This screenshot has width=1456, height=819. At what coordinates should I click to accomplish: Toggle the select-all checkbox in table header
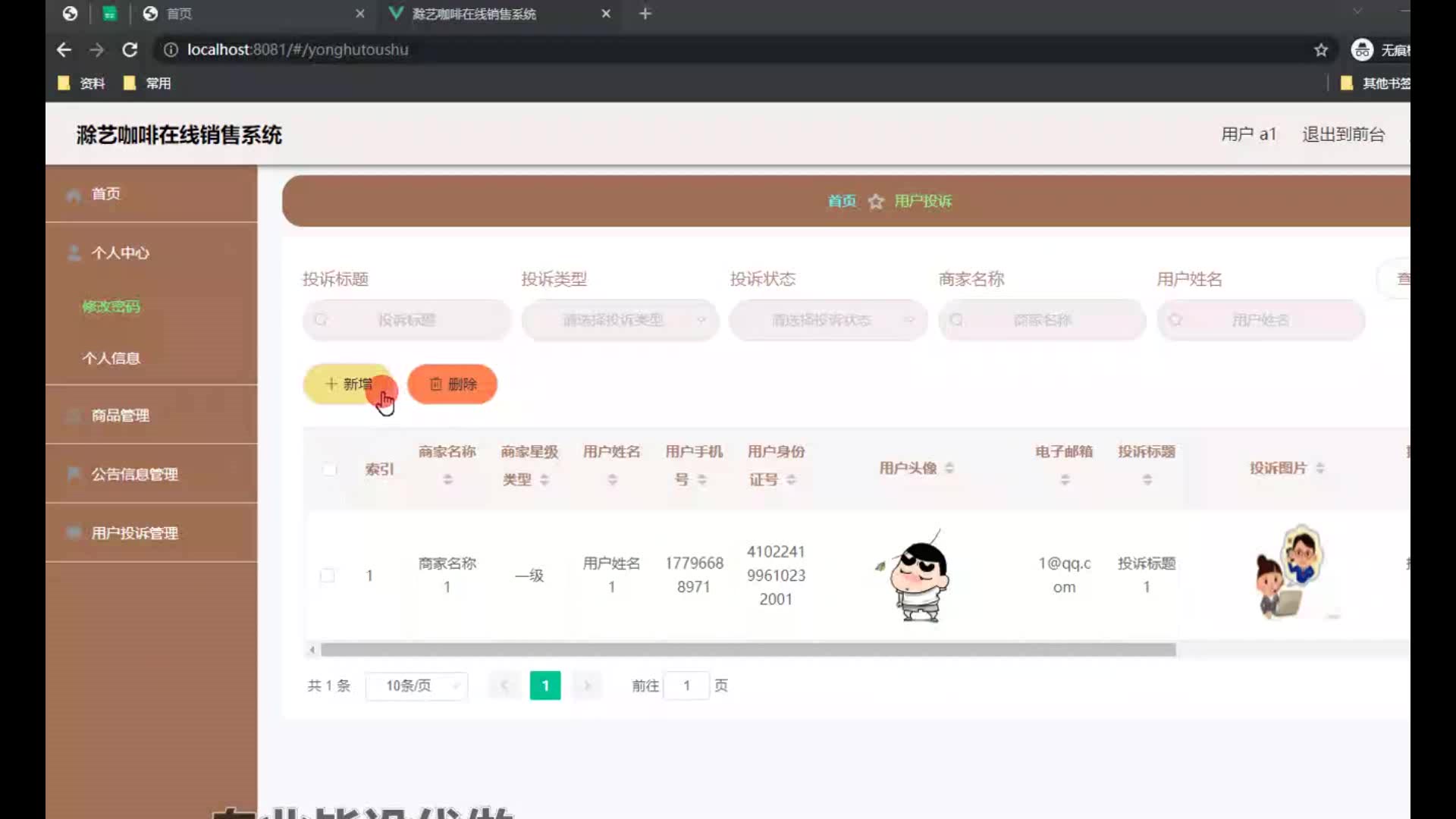tap(329, 469)
